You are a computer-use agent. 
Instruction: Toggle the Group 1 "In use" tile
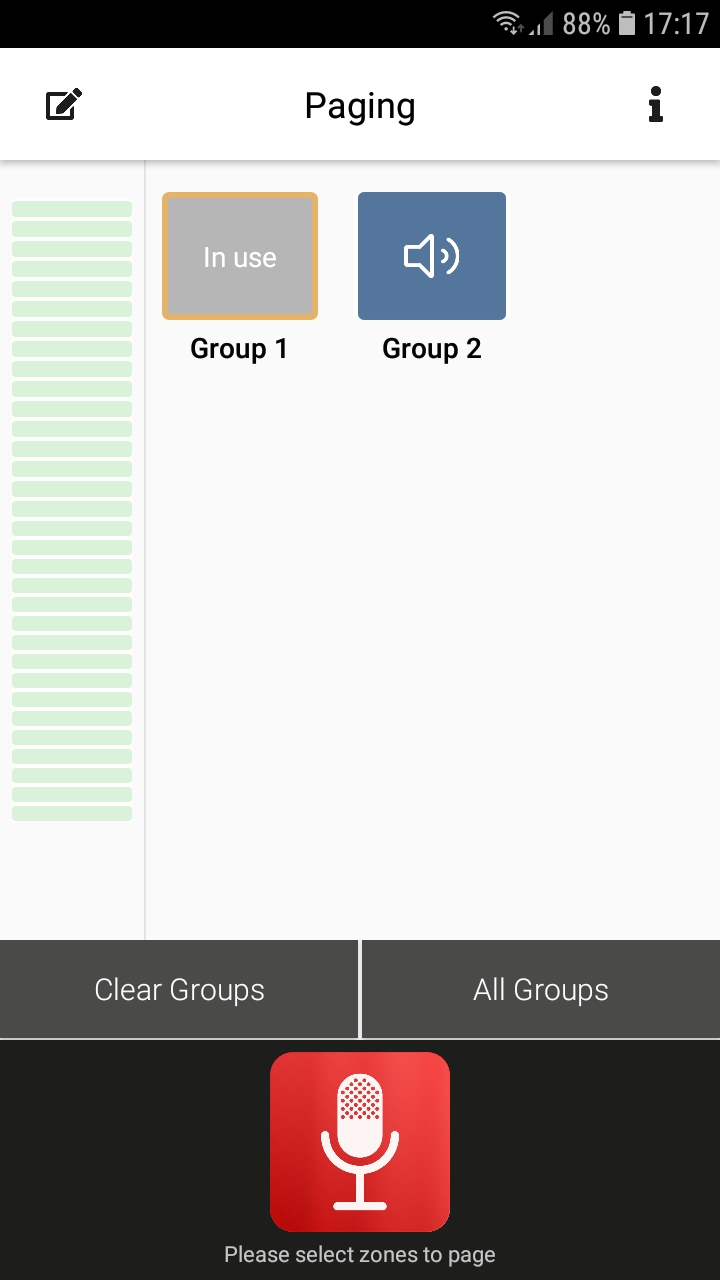click(x=240, y=256)
